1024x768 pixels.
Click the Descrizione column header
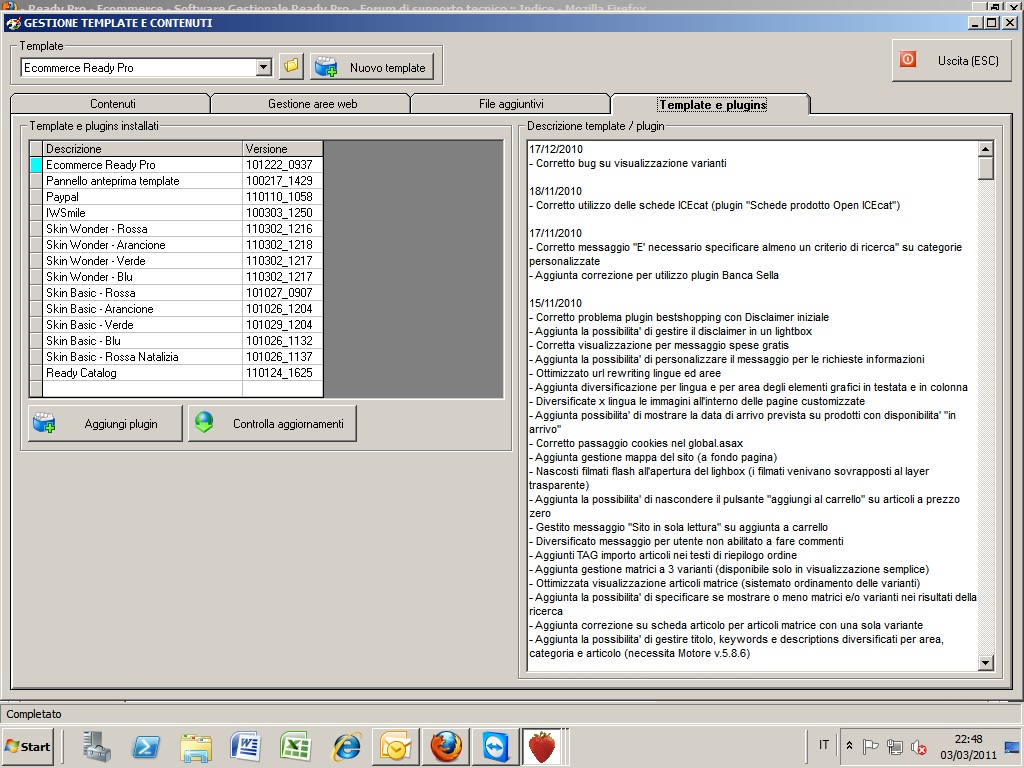[142, 149]
